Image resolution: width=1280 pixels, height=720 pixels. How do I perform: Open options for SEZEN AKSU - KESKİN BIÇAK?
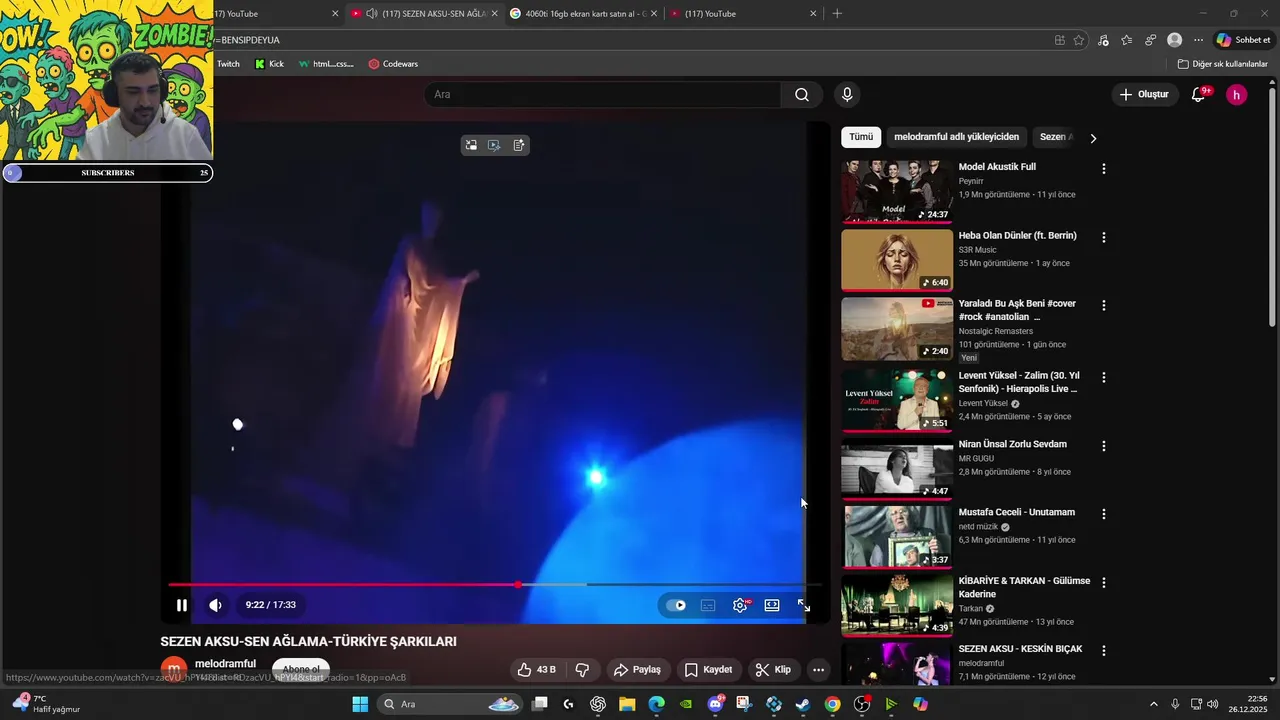click(1104, 651)
